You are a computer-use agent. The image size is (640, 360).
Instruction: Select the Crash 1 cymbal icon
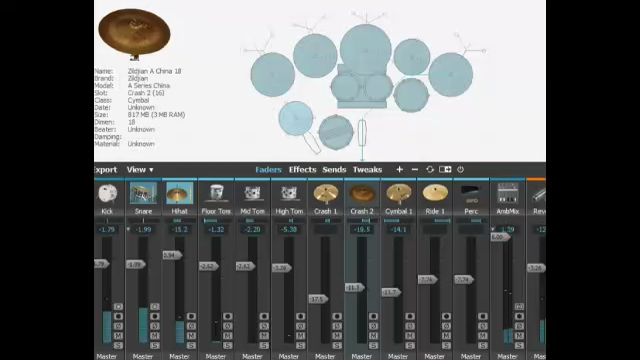pos(325,193)
